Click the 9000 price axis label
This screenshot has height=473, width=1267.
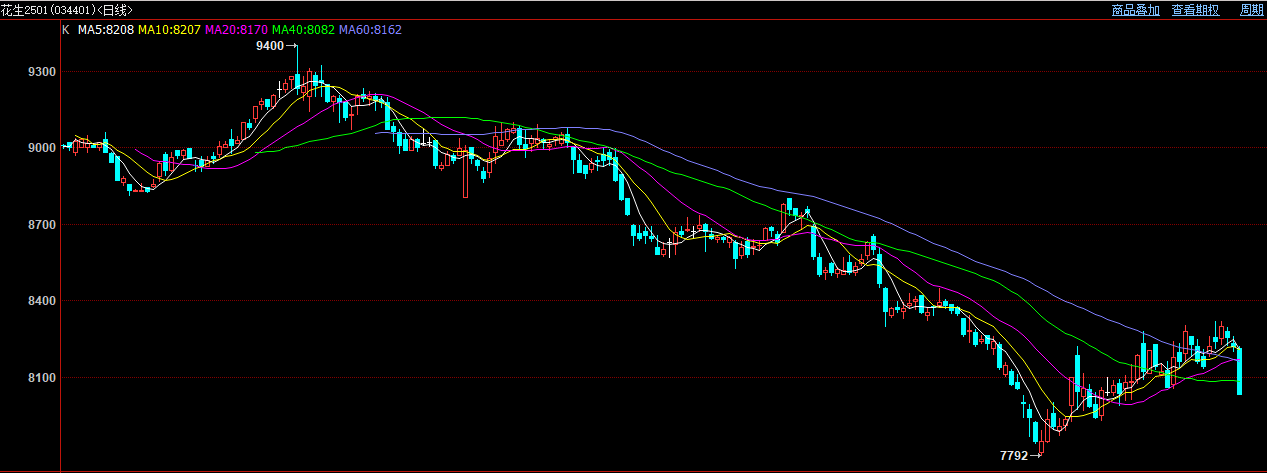click(x=42, y=148)
